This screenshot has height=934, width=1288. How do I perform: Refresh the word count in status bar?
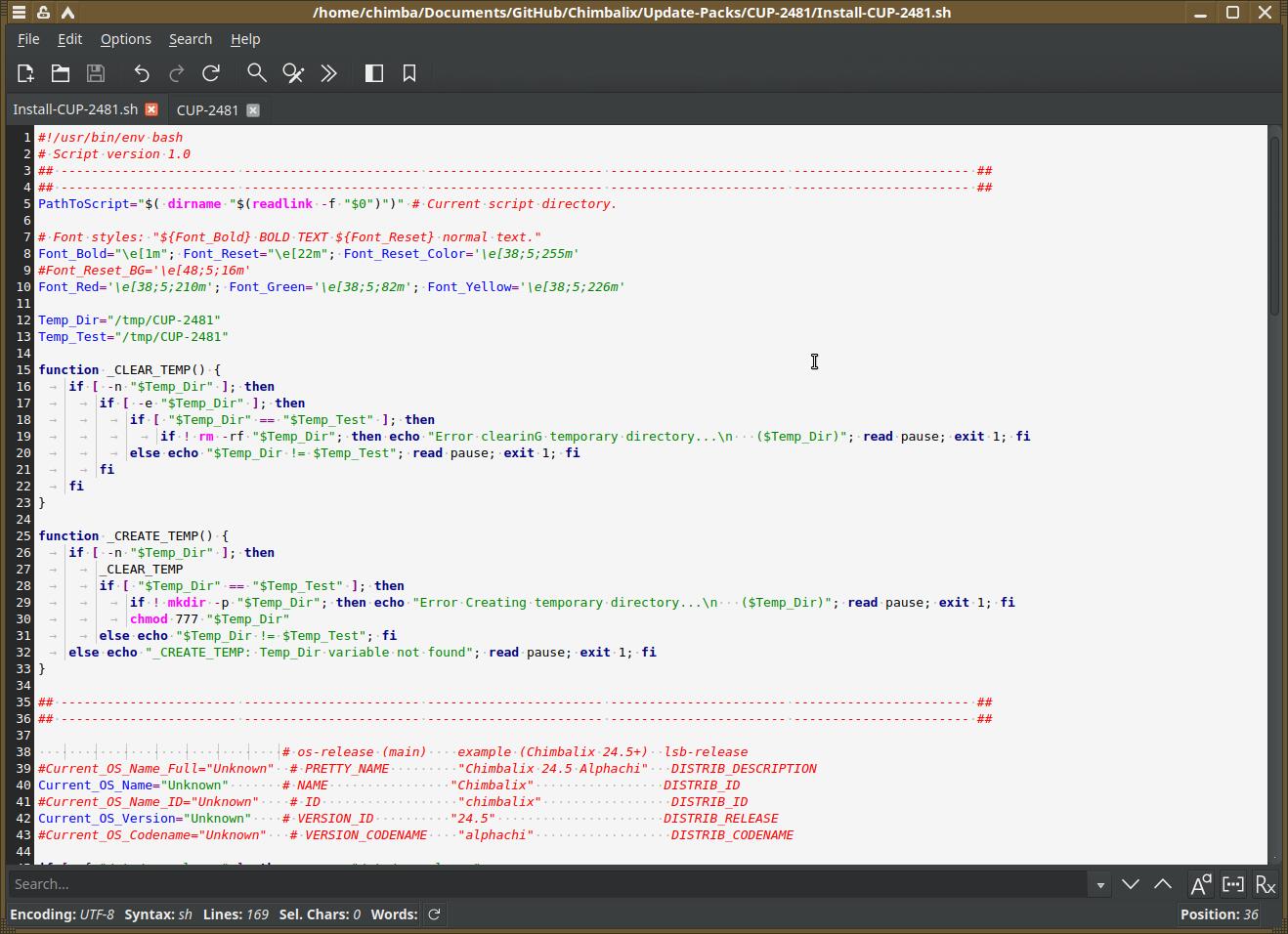tap(434, 914)
